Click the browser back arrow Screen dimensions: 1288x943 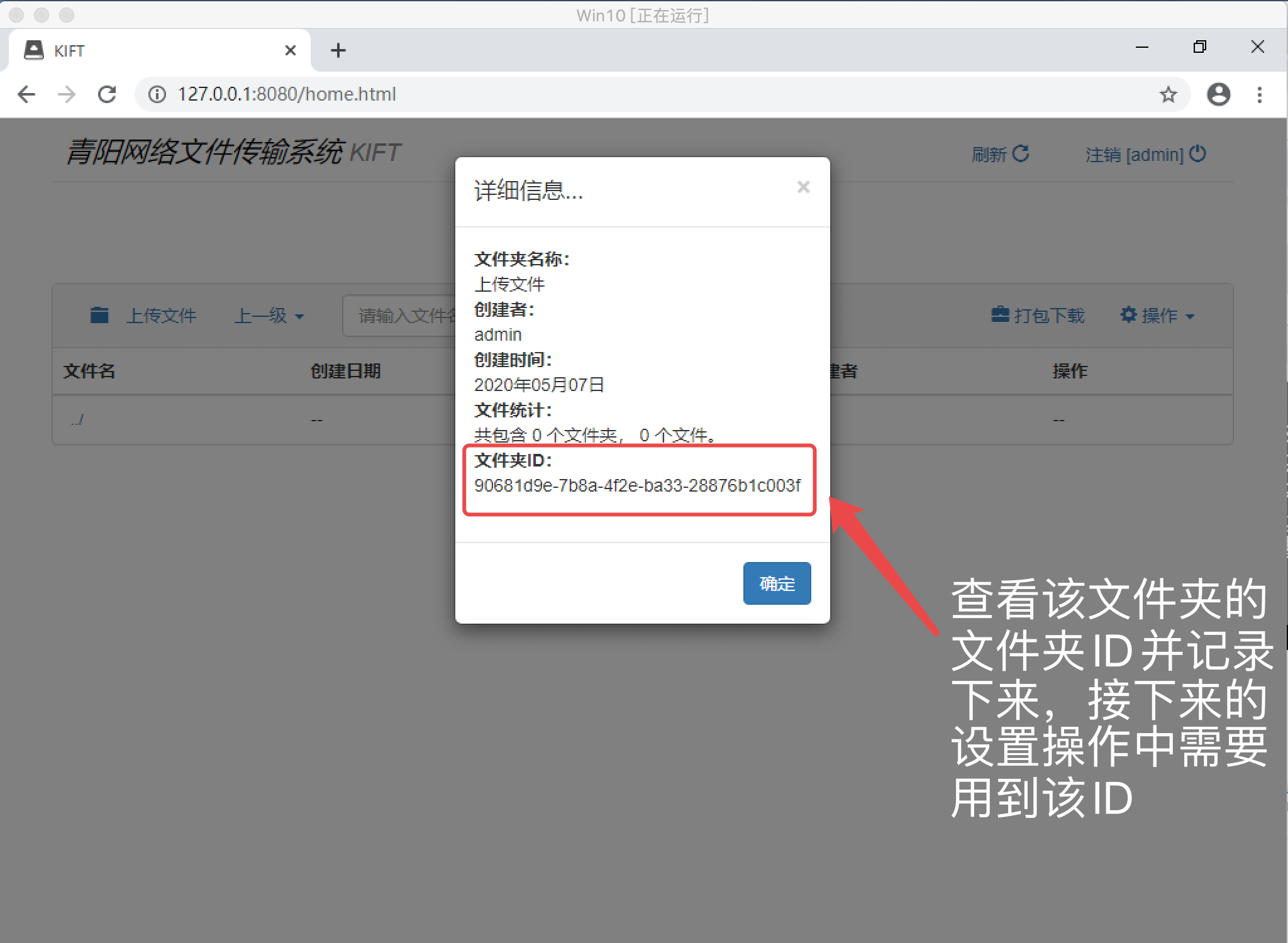pos(26,94)
